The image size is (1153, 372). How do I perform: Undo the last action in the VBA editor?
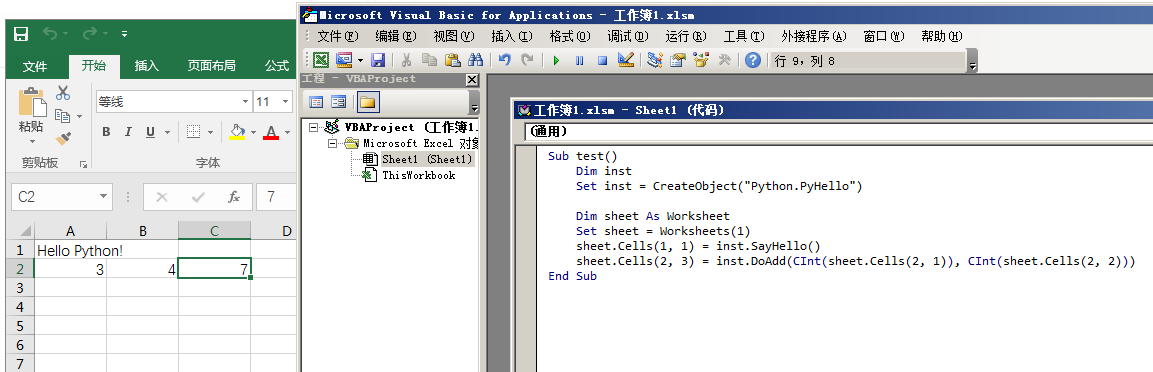point(504,60)
